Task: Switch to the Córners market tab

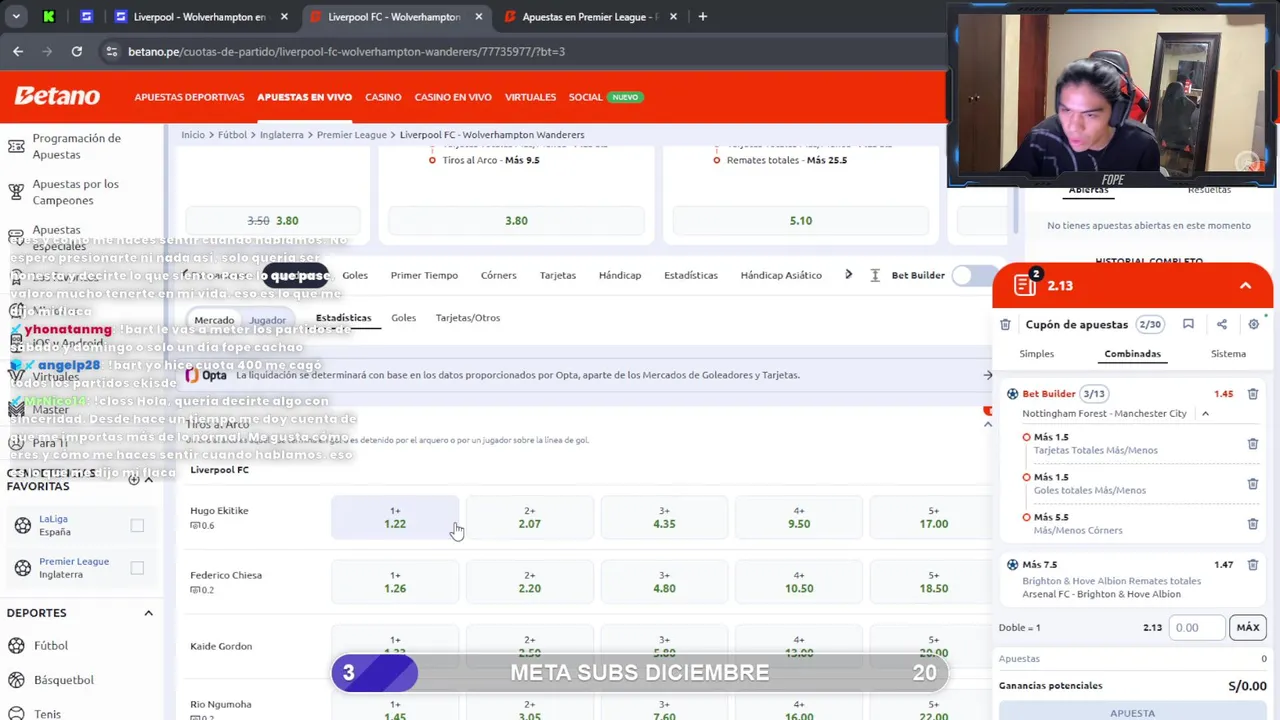Action: [498, 275]
